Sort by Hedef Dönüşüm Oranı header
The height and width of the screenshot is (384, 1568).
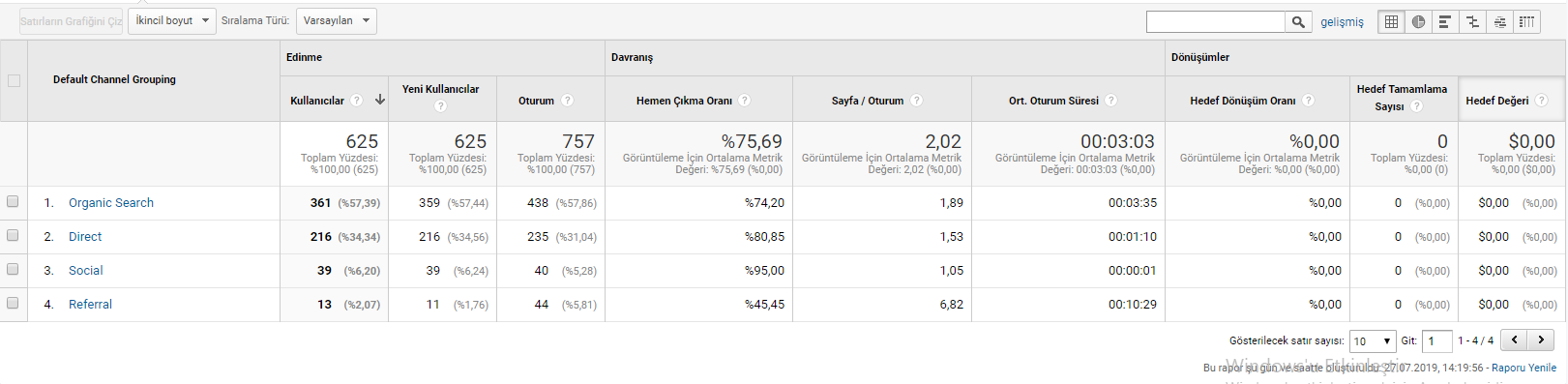point(1243,101)
